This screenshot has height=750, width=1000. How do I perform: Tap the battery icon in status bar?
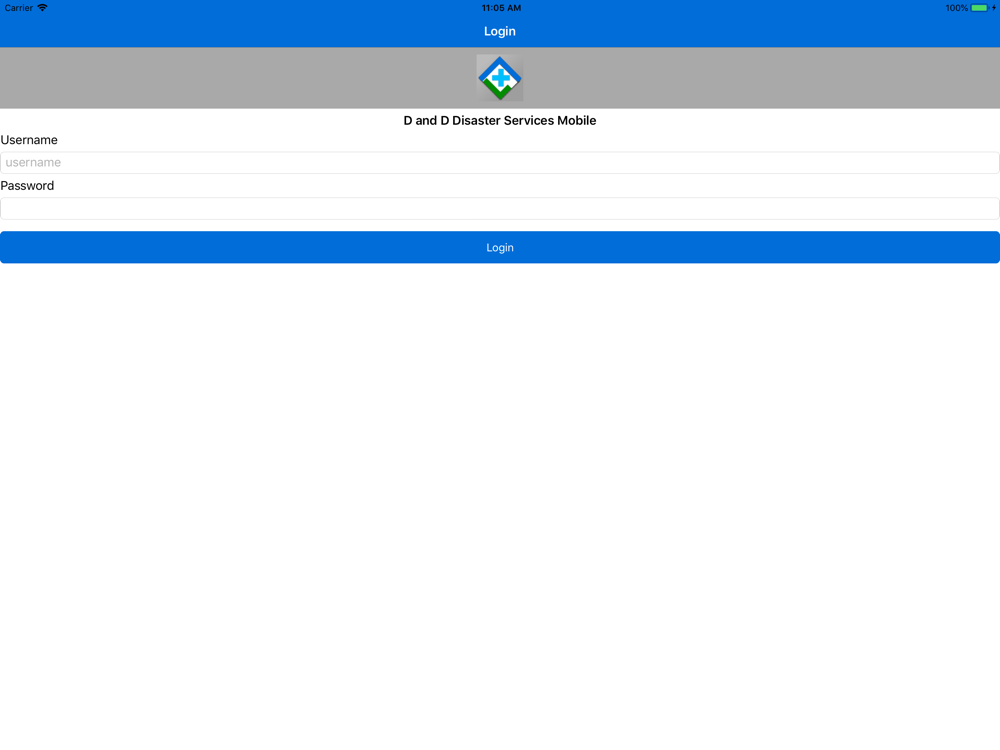tap(982, 8)
